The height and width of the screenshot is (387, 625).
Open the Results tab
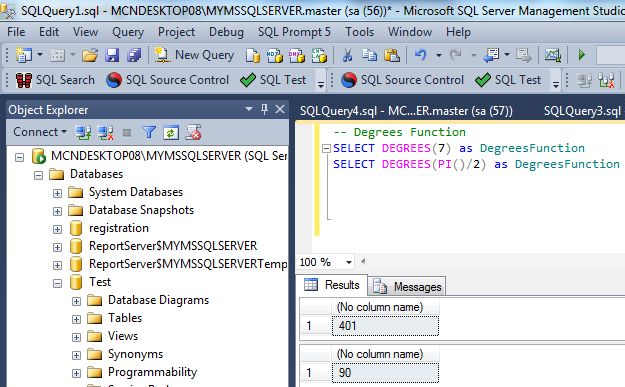click(332, 285)
